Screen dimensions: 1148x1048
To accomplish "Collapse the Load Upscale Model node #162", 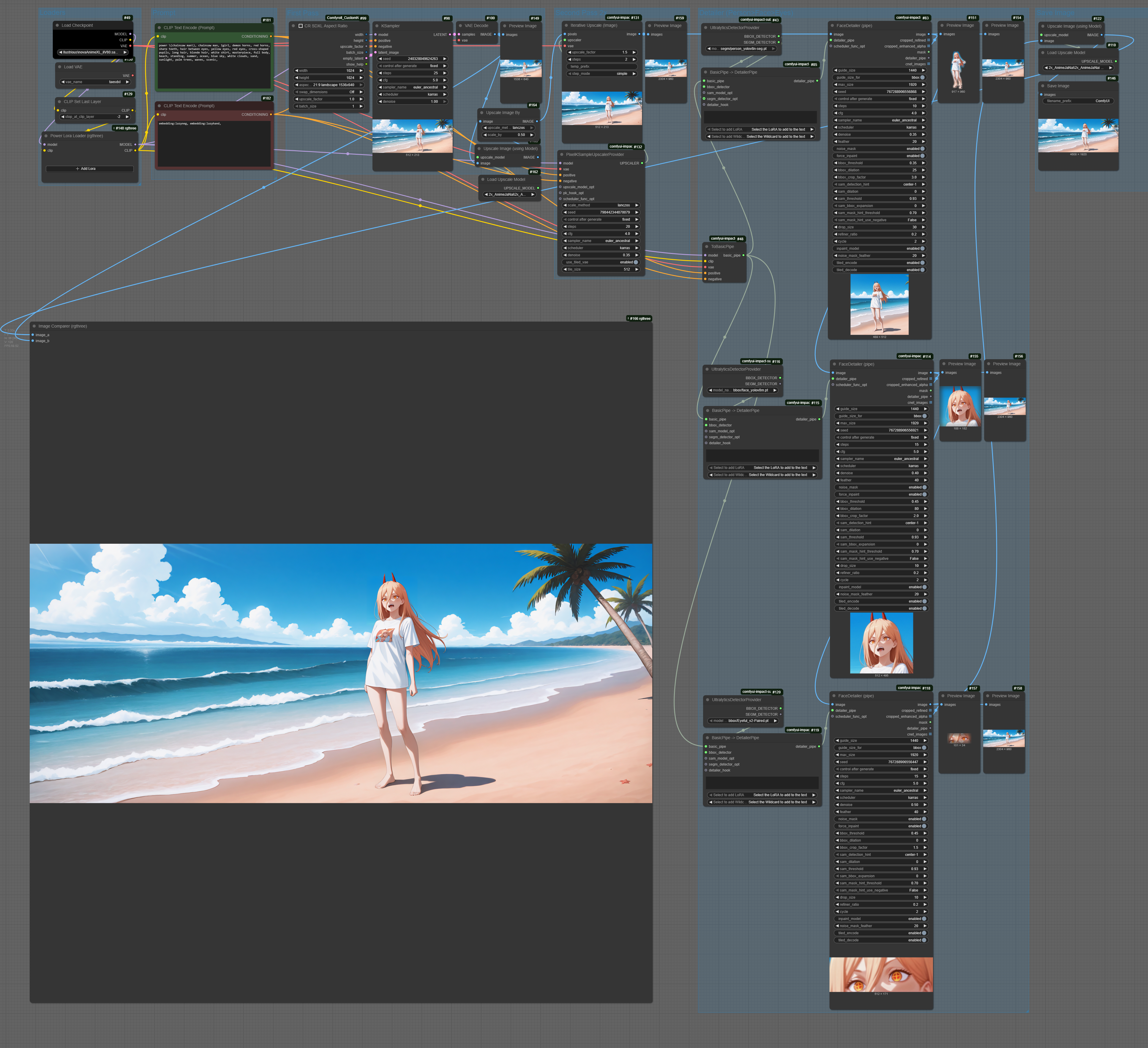I will point(483,180).
